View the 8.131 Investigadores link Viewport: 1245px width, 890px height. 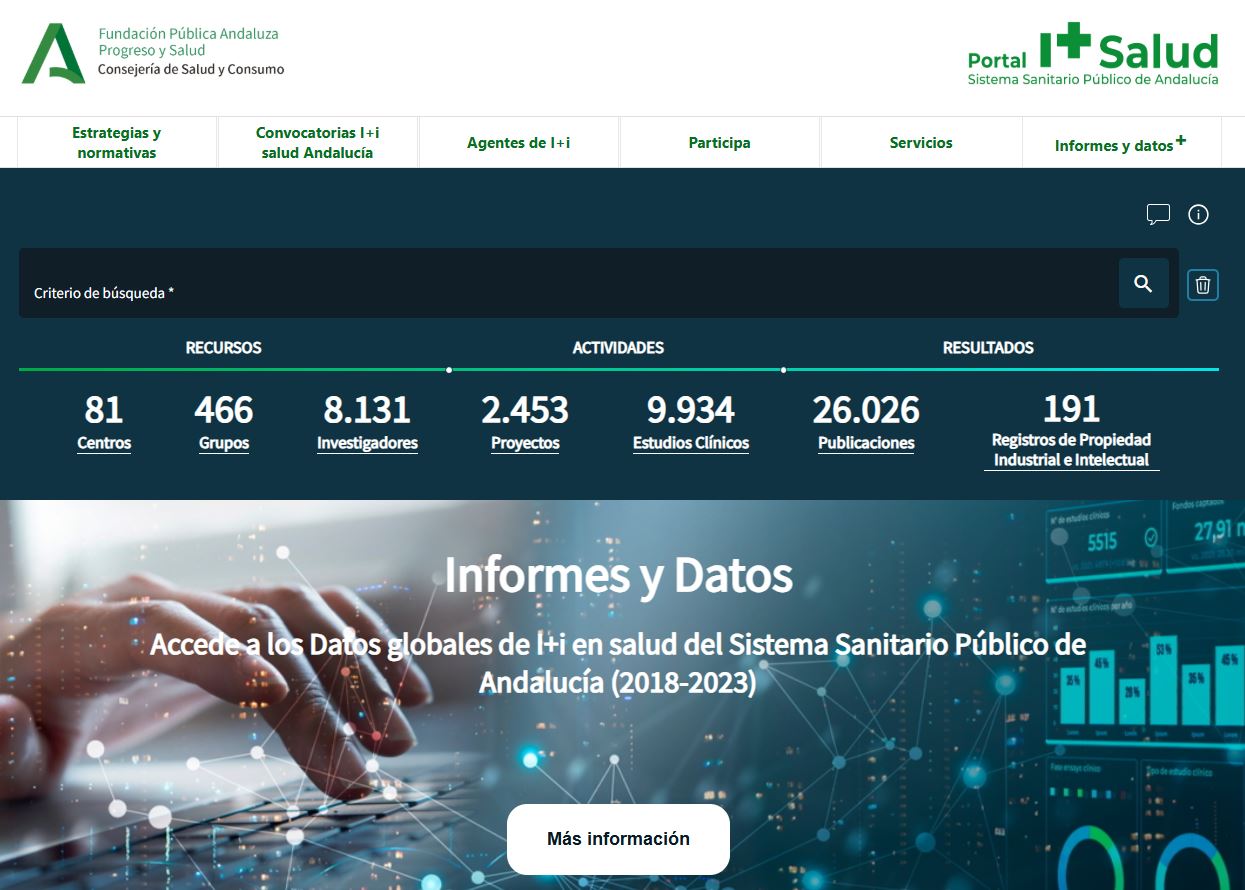(367, 443)
